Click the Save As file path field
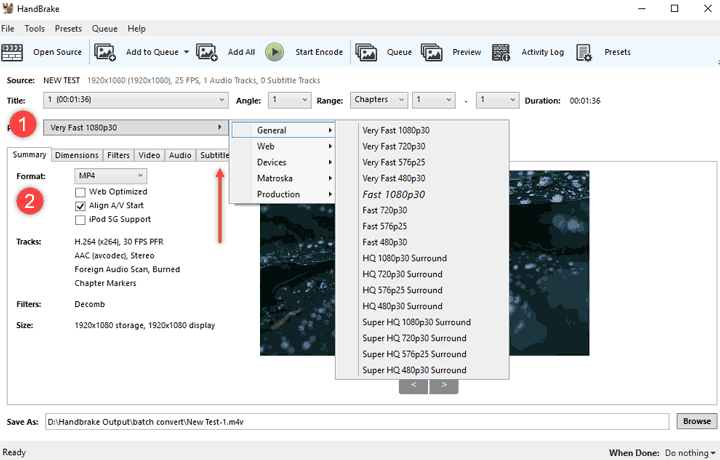The width and height of the screenshot is (720, 460). click(357, 422)
